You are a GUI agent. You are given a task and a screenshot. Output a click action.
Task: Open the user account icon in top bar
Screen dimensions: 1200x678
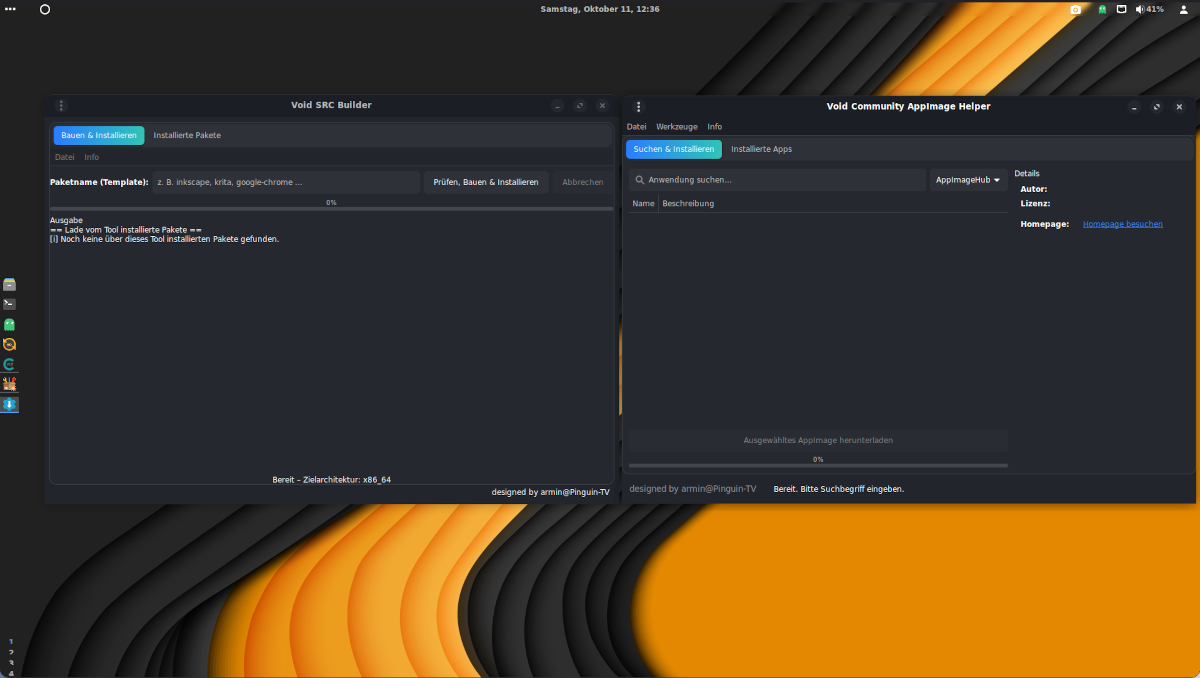click(1184, 9)
